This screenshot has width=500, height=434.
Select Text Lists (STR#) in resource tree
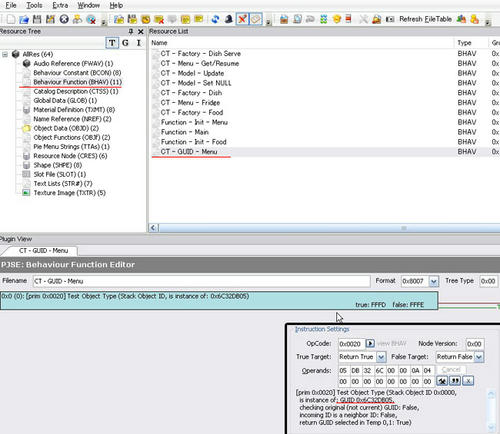63,183
